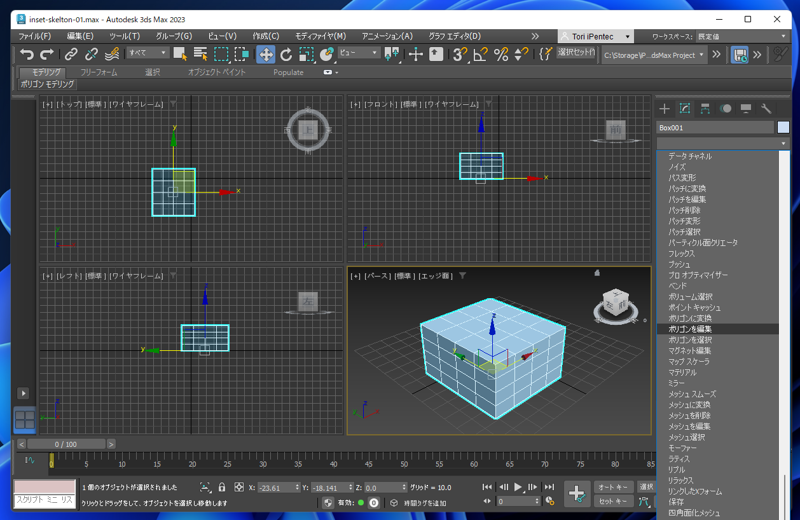
Task: Select the Link tool (chain icon)
Action: 71,54
